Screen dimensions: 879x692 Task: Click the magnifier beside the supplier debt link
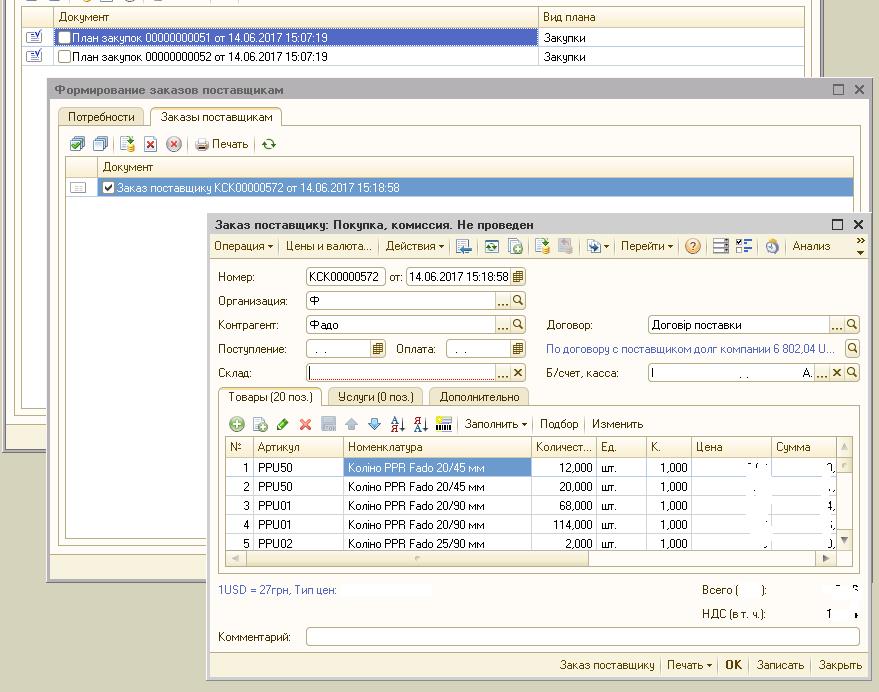852,349
